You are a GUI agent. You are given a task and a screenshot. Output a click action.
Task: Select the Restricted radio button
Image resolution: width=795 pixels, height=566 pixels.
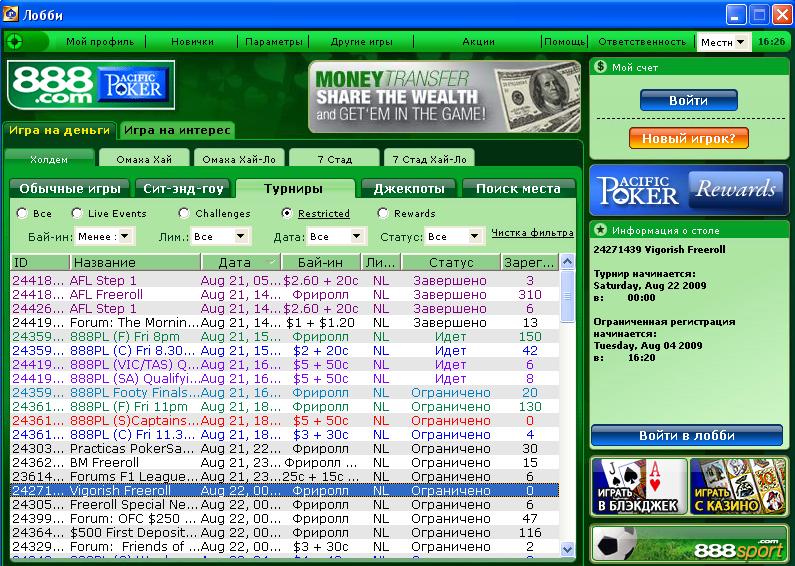[286, 213]
